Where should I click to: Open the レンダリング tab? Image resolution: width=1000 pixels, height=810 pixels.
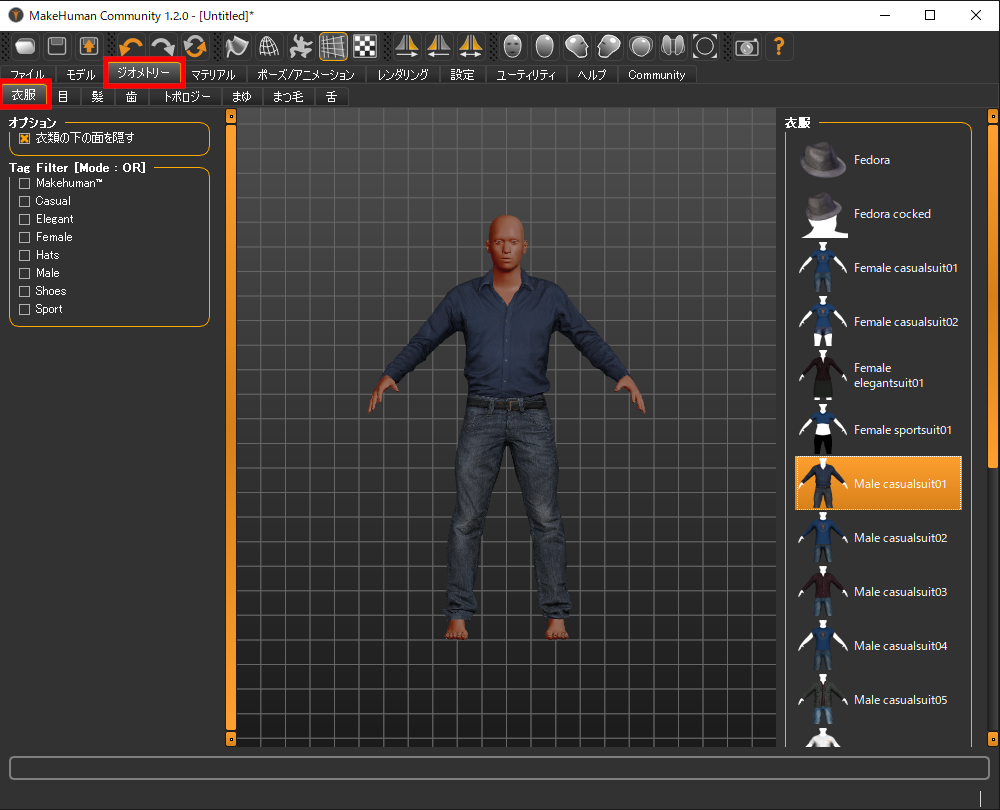pos(403,75)
